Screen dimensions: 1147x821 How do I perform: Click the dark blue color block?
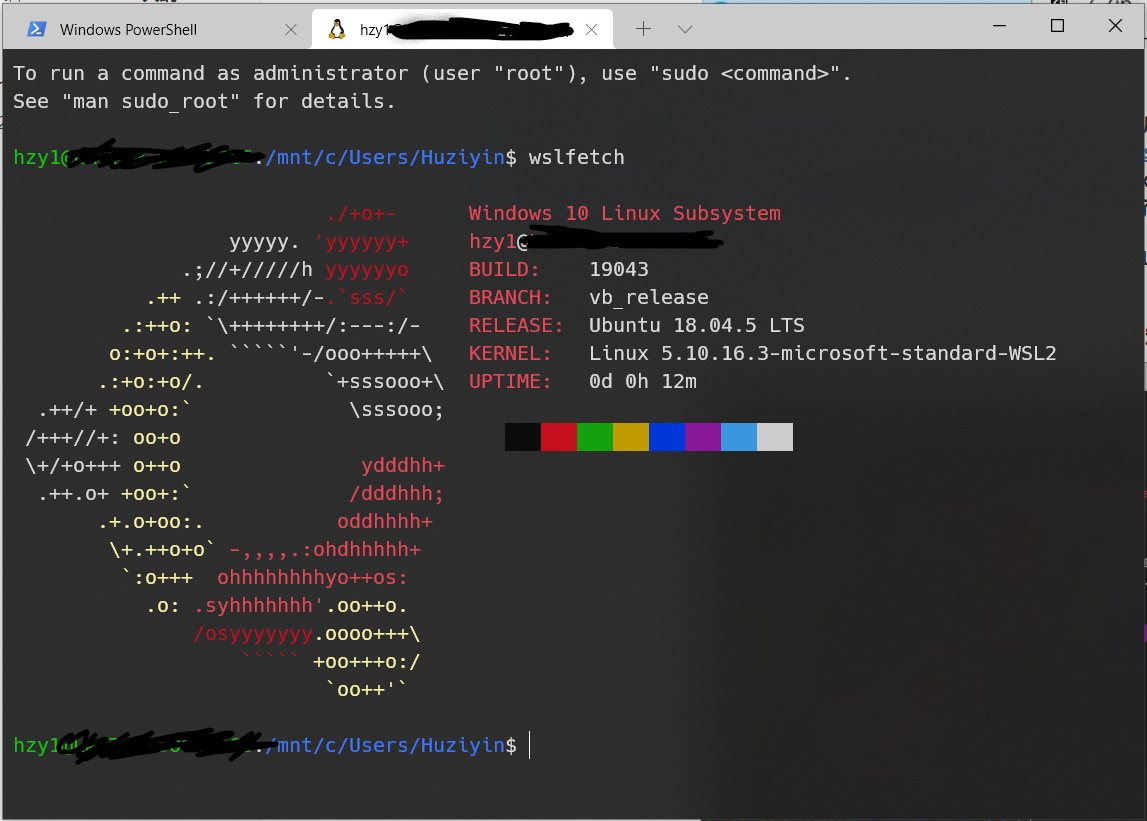[x=666, y=437]
